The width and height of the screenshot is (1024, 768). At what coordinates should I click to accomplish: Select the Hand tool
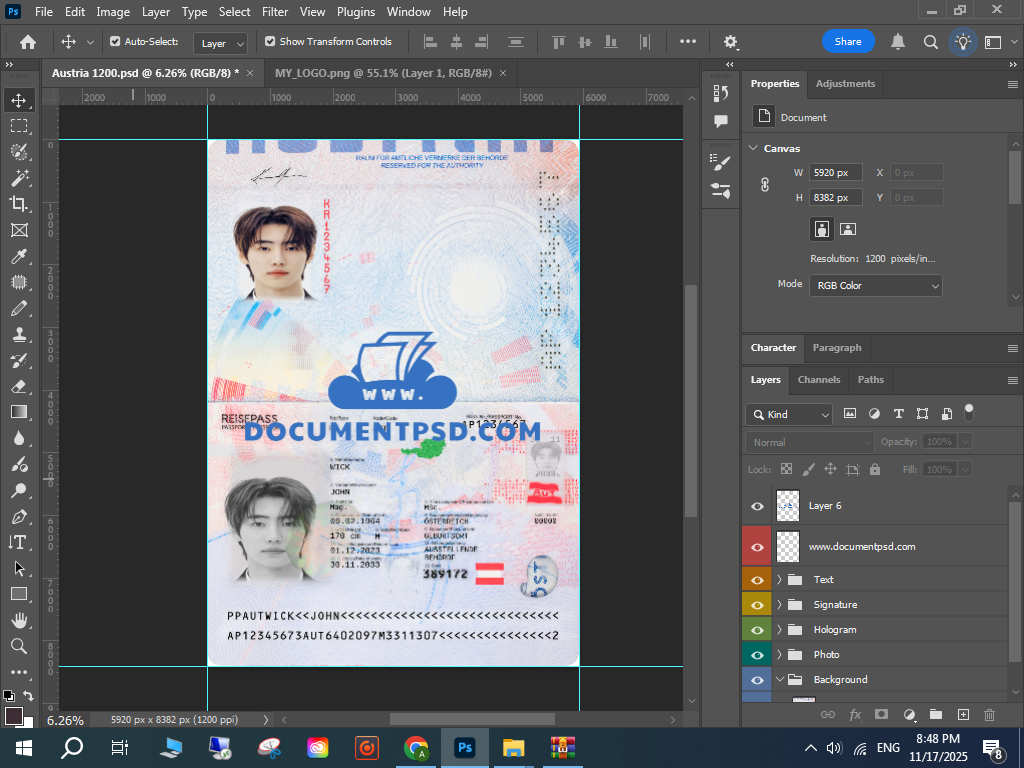point(19,620)
